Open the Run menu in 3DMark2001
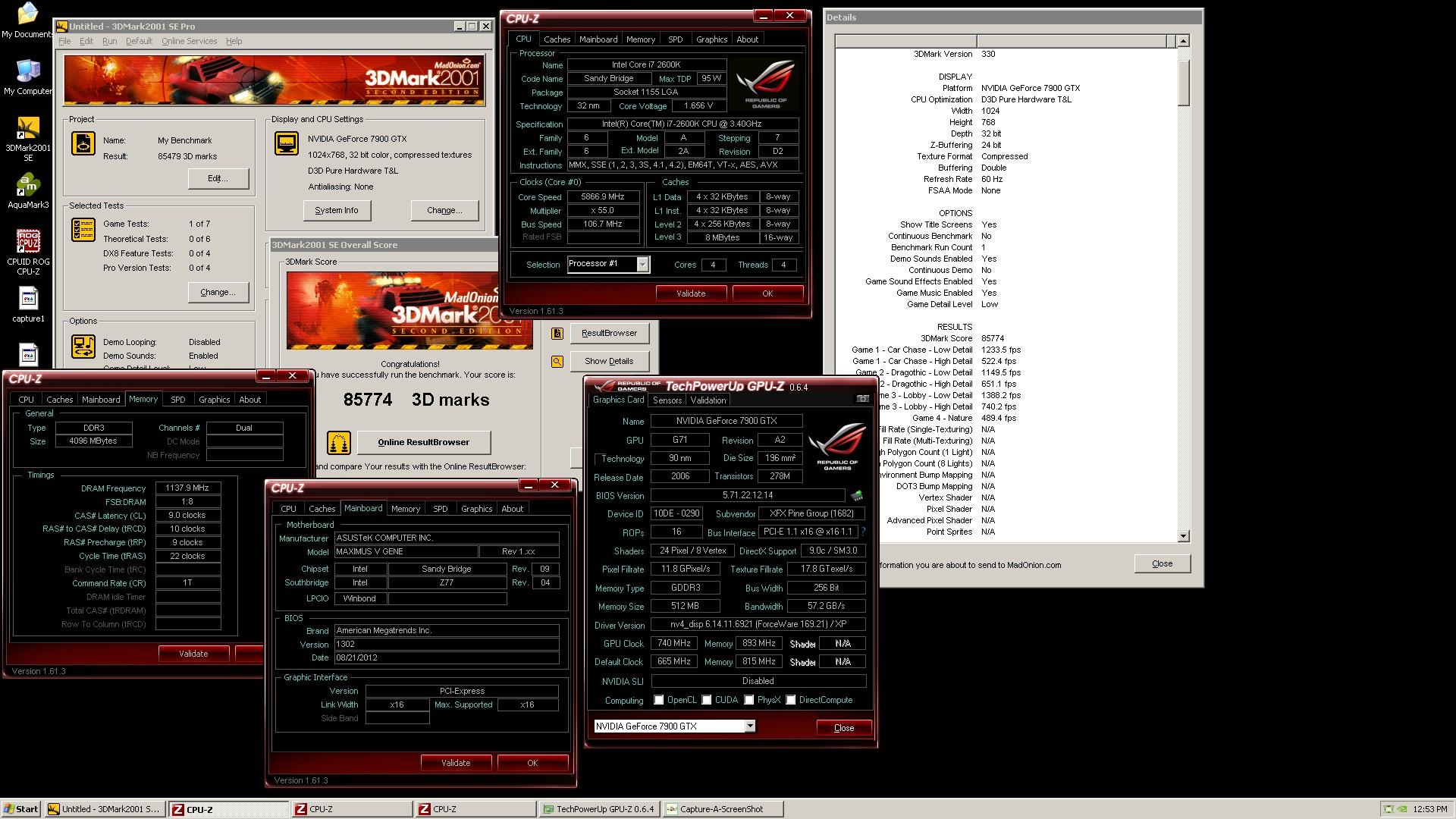This screenshot has width=1456, height=819. point(110,41)
